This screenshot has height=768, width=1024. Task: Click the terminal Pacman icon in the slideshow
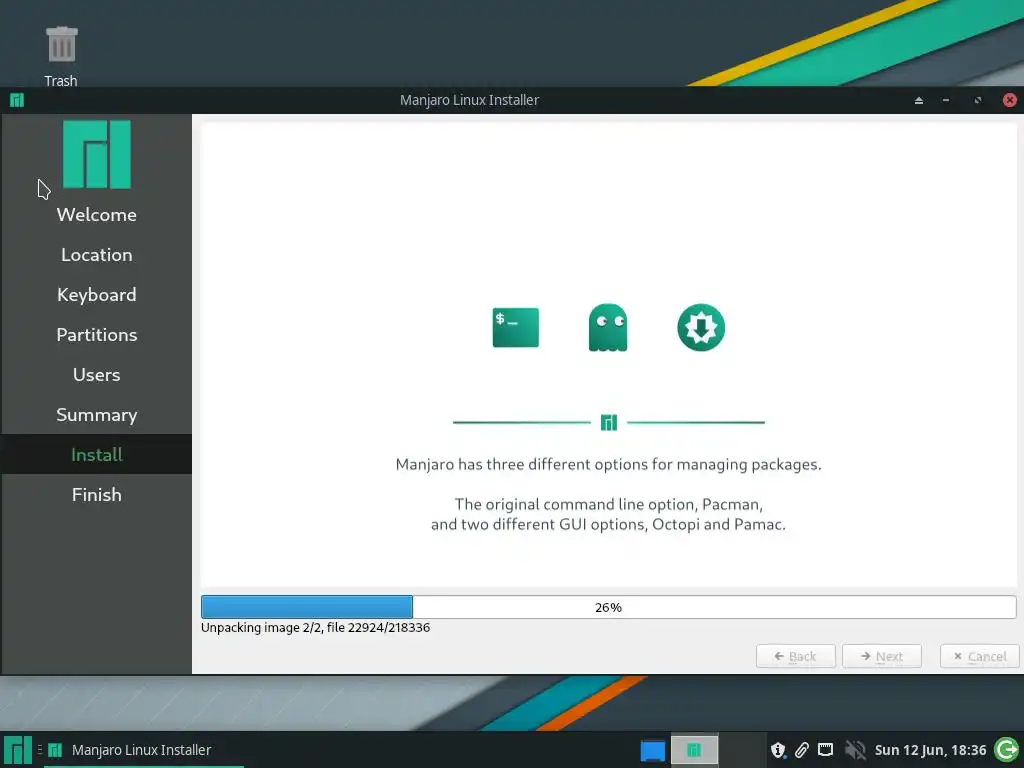[x=515, y=327]
